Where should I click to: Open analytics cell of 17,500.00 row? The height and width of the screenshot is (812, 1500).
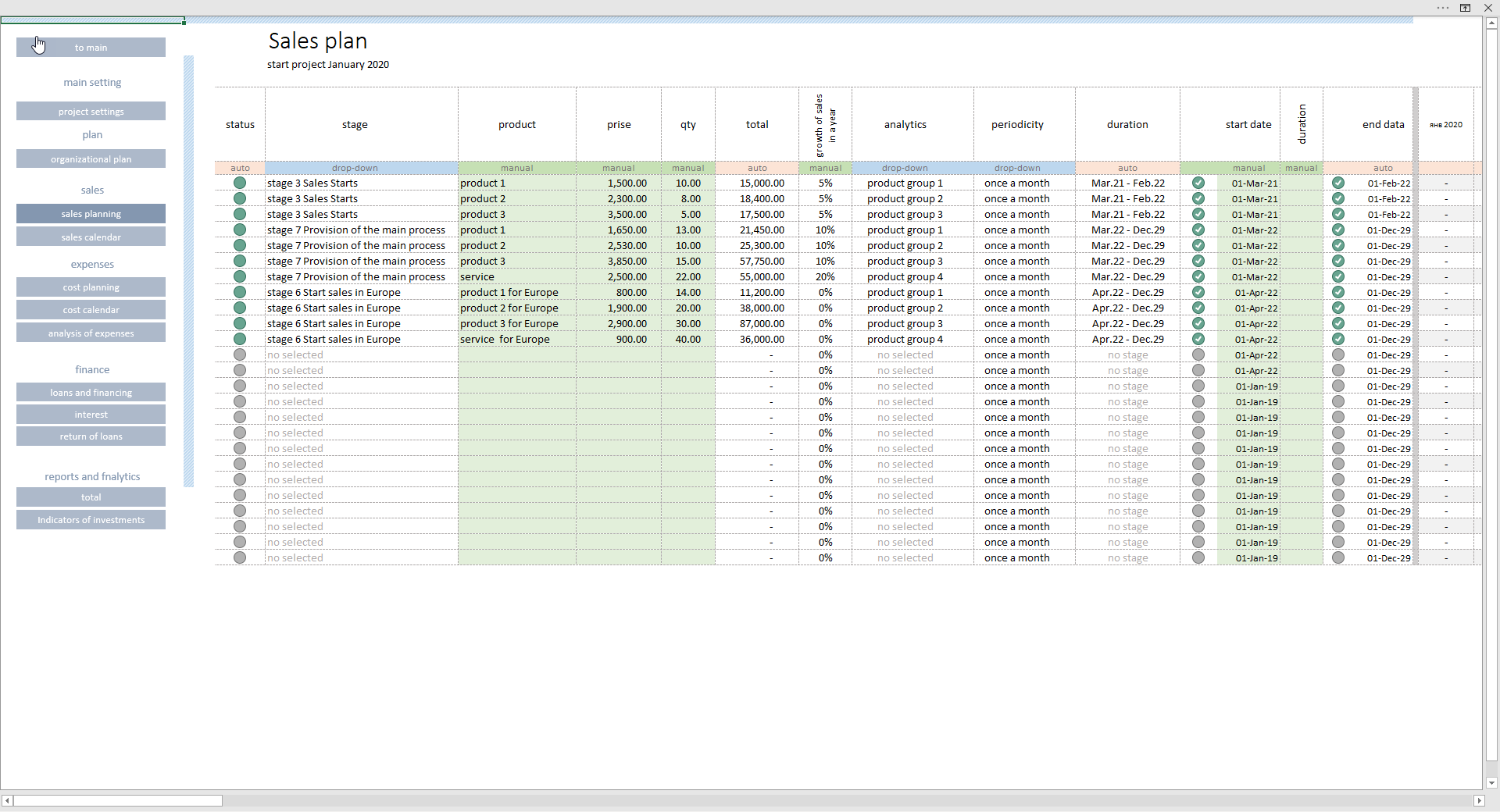[x=912, y=214]
